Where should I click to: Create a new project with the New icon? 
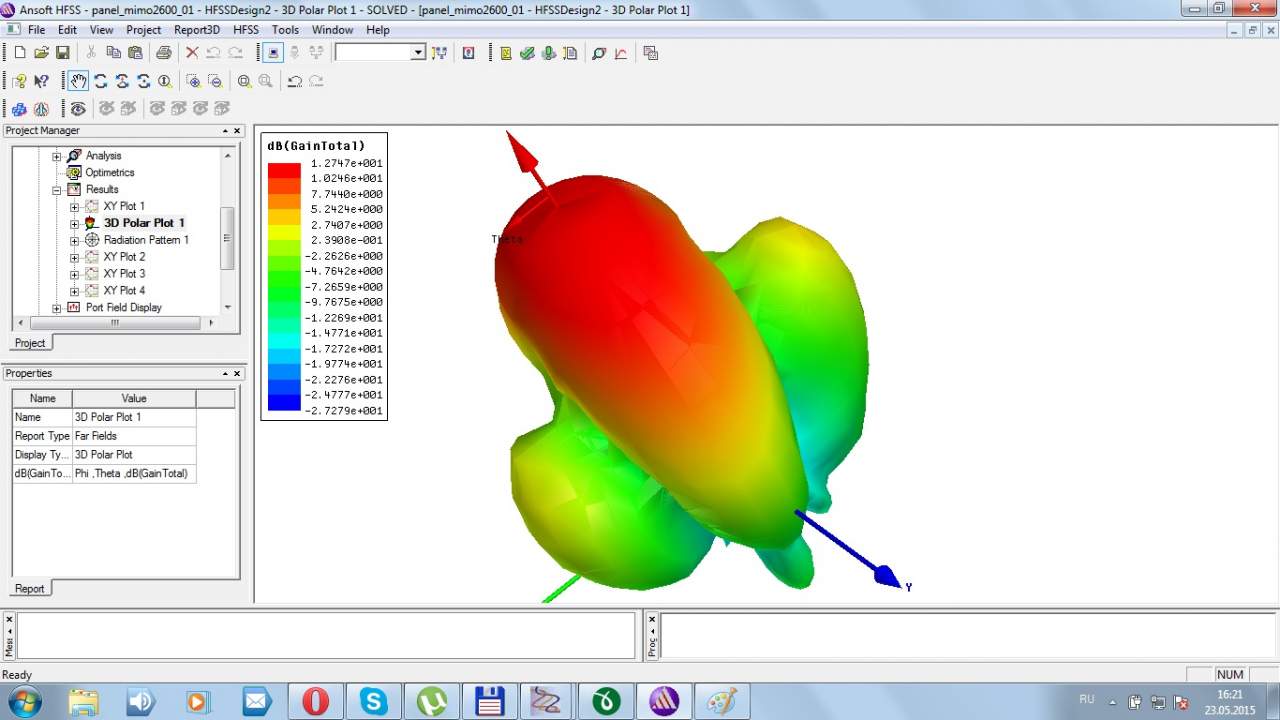click(20, 53)
